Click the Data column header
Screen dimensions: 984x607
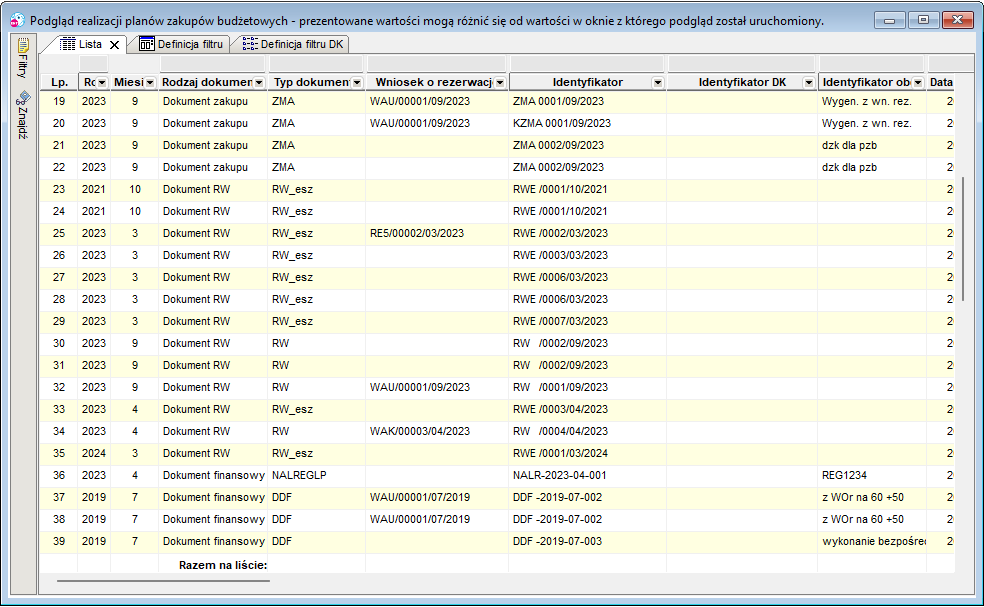941,82
